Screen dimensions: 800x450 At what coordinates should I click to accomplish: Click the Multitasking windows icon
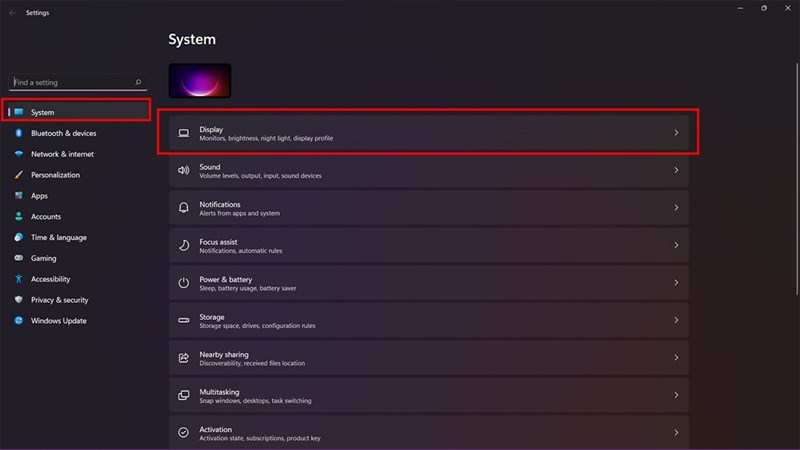pos(184,395)
